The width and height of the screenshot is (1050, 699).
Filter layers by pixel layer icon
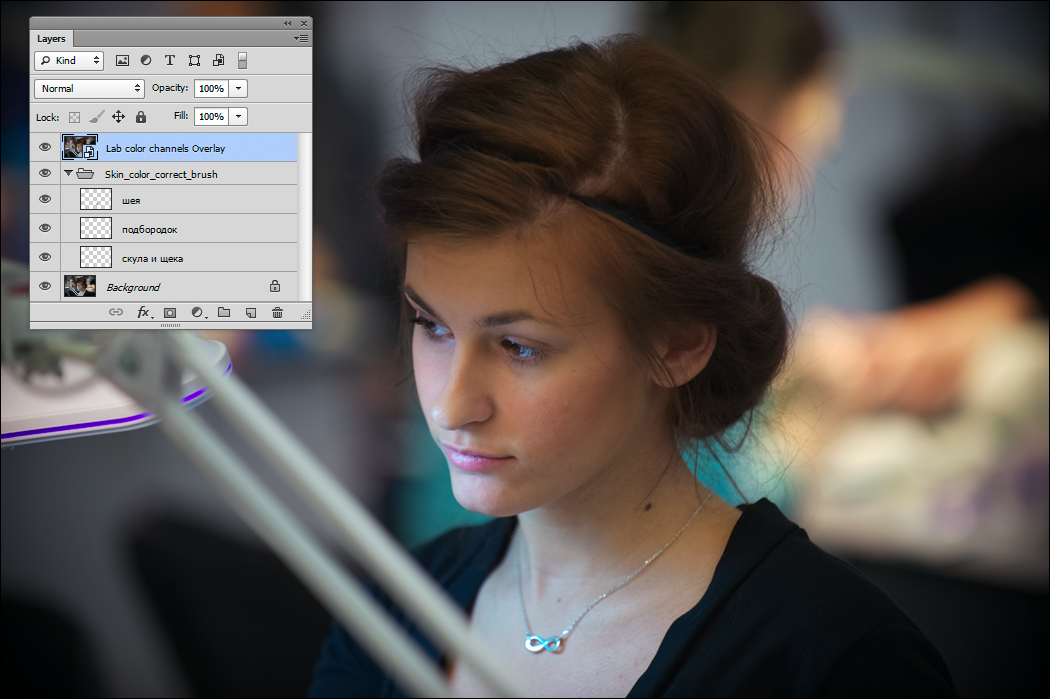[122, 61]
